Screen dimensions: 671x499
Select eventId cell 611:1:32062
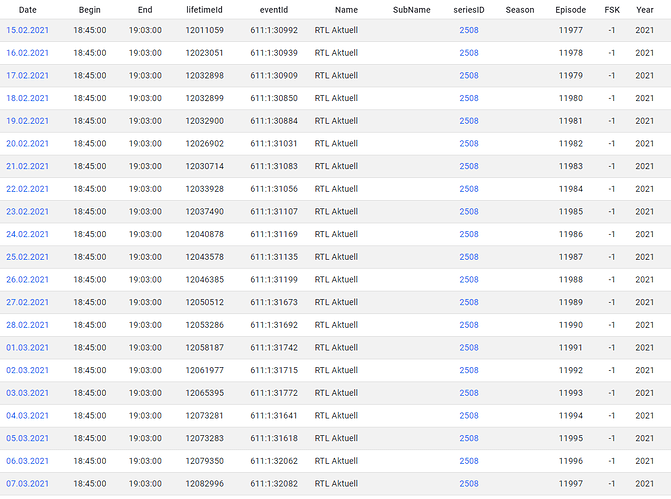(274, 461)
